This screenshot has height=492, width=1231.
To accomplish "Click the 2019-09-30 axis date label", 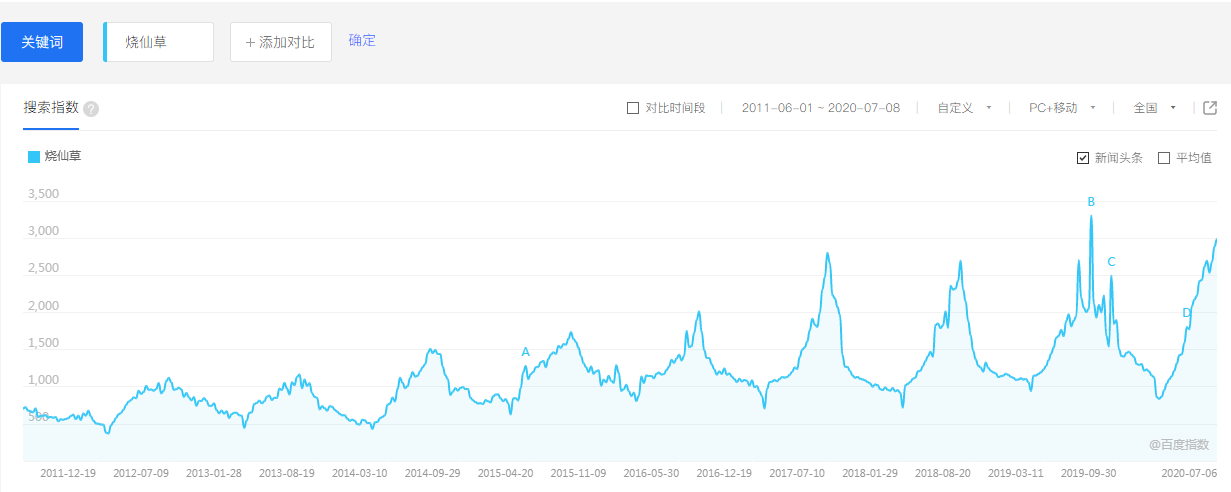I will click(1089, 473).
